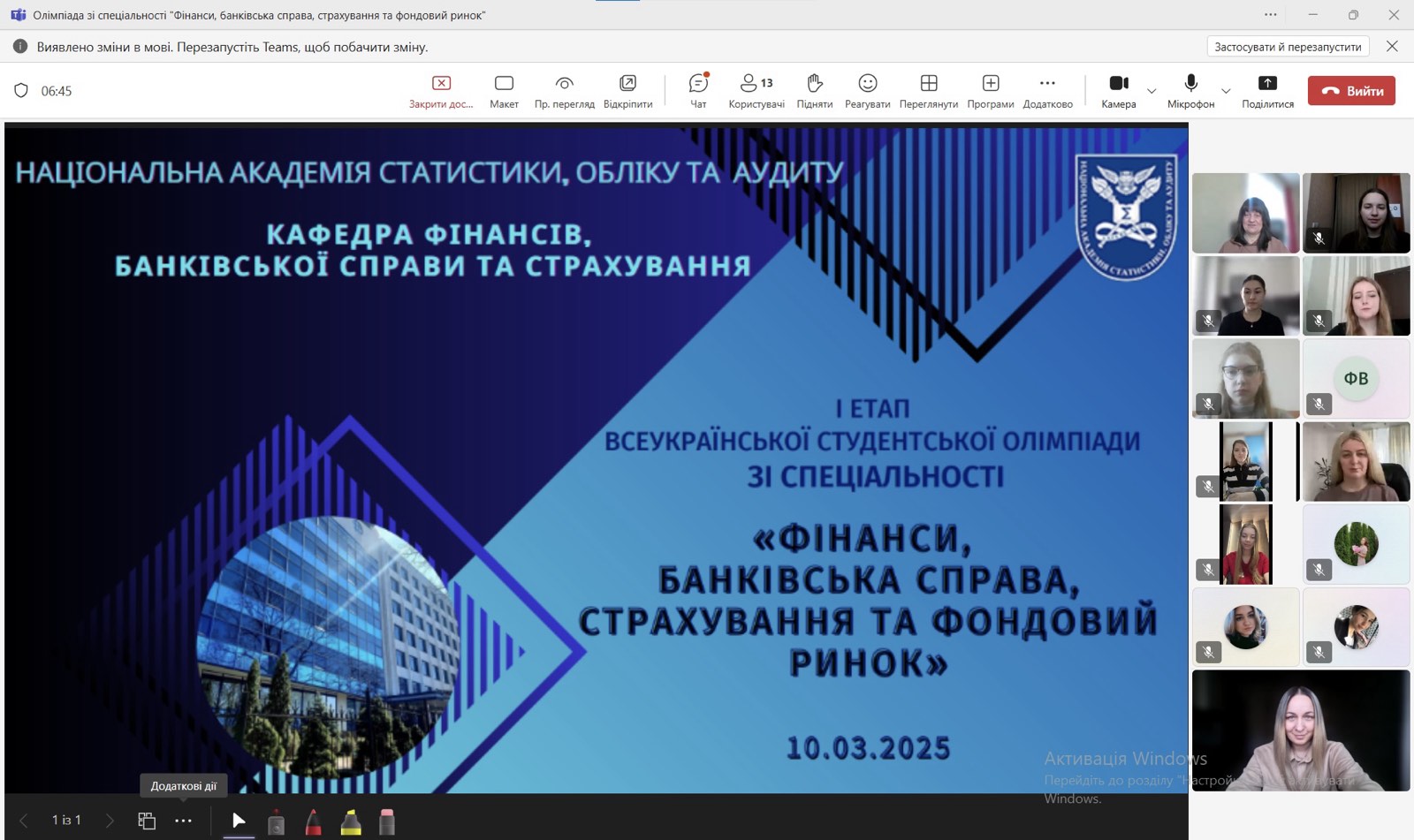Pick the yellow highlighter pen
Screen dimensions: 1414x840
click(351, 821)
